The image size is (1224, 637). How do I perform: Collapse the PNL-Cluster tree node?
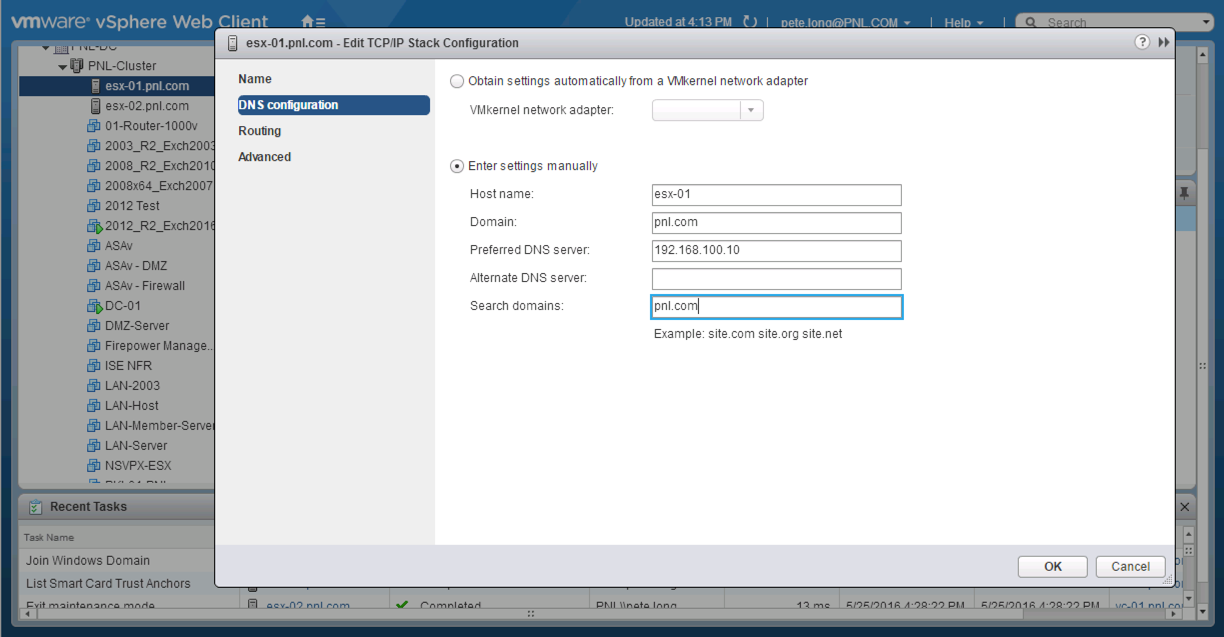click(63, 67)
